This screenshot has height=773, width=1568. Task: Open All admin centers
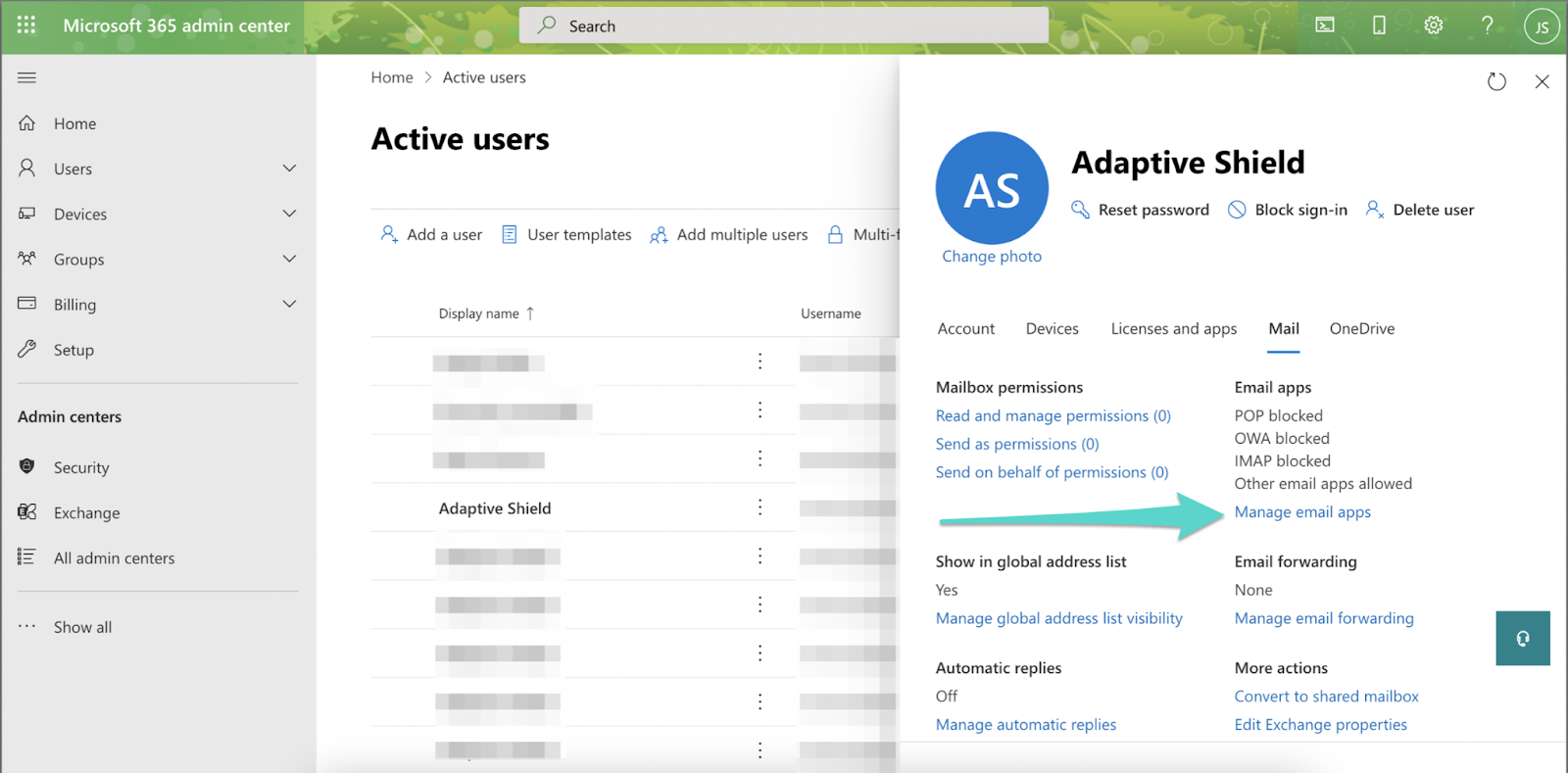[114, 557]
